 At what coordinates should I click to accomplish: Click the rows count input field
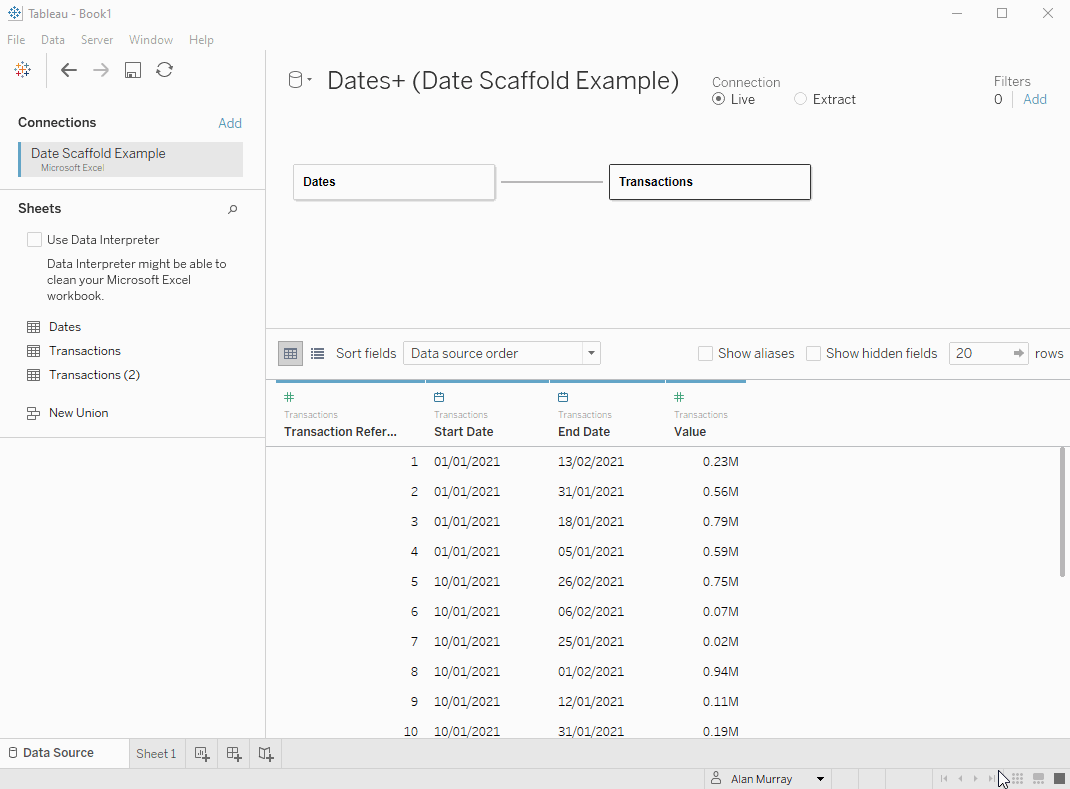pos(981,354)
